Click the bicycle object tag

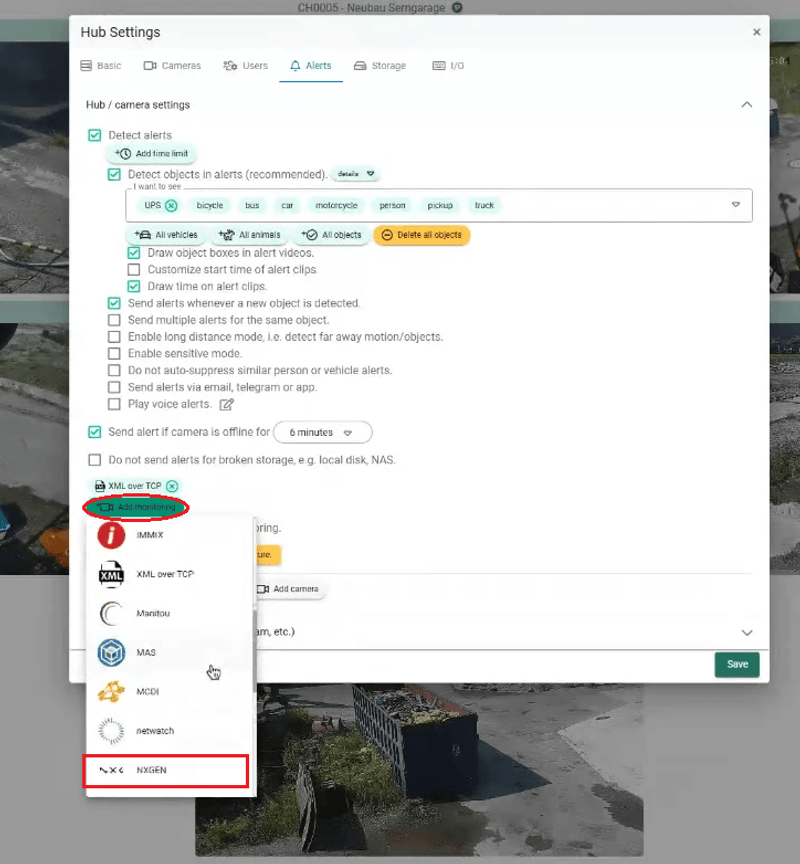click(210, 206)
